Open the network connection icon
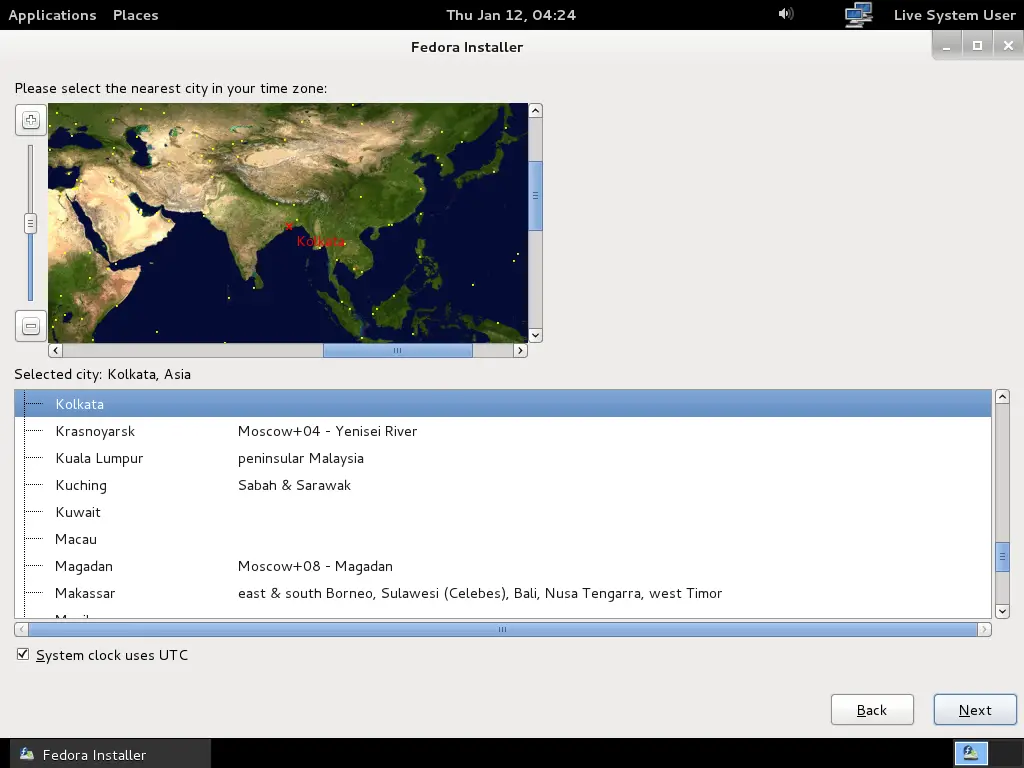 pos(858,14)
